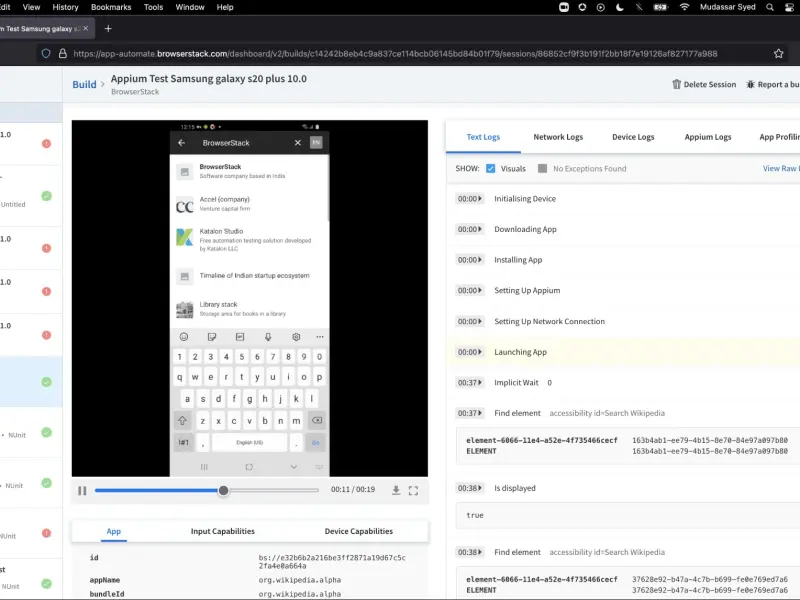Click the Is displayed log entry text
The height and width of the screenshot is (600, 800).
point(515,488)
